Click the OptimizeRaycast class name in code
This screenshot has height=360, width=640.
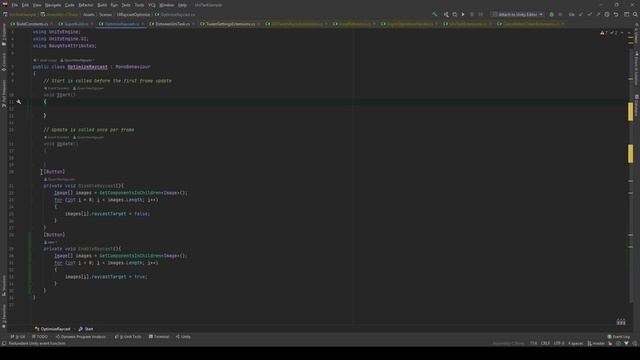87,67
